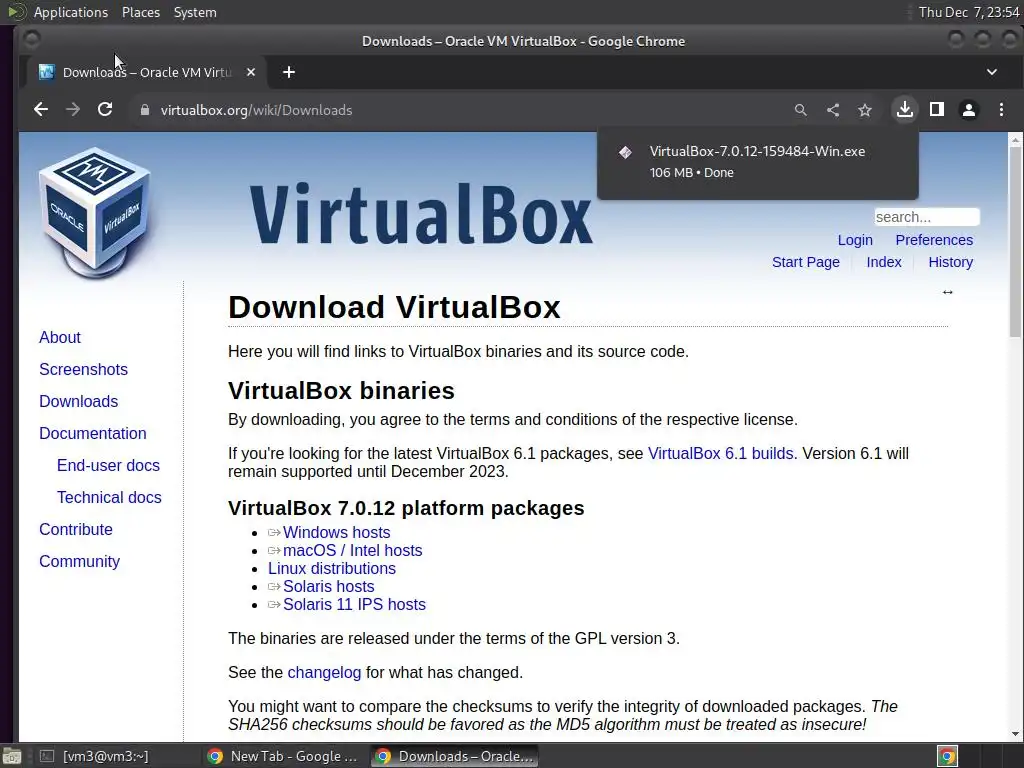Viewport: 1024px width, 768px height.
Task: Open Chrome's three-dot menu
Action: (x=1001, y=110)
